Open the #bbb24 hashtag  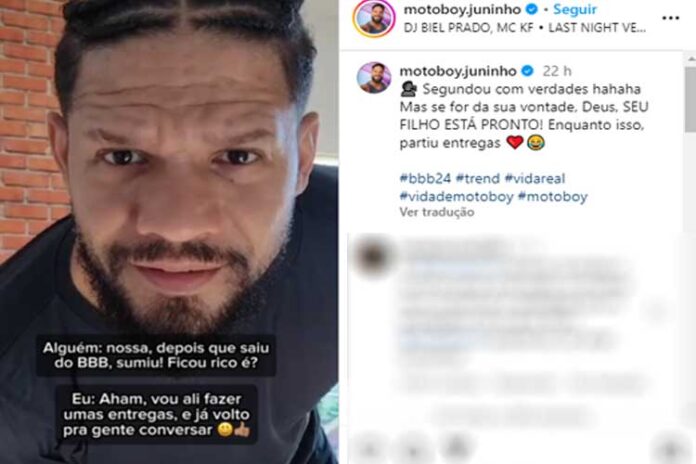point(425,178)
